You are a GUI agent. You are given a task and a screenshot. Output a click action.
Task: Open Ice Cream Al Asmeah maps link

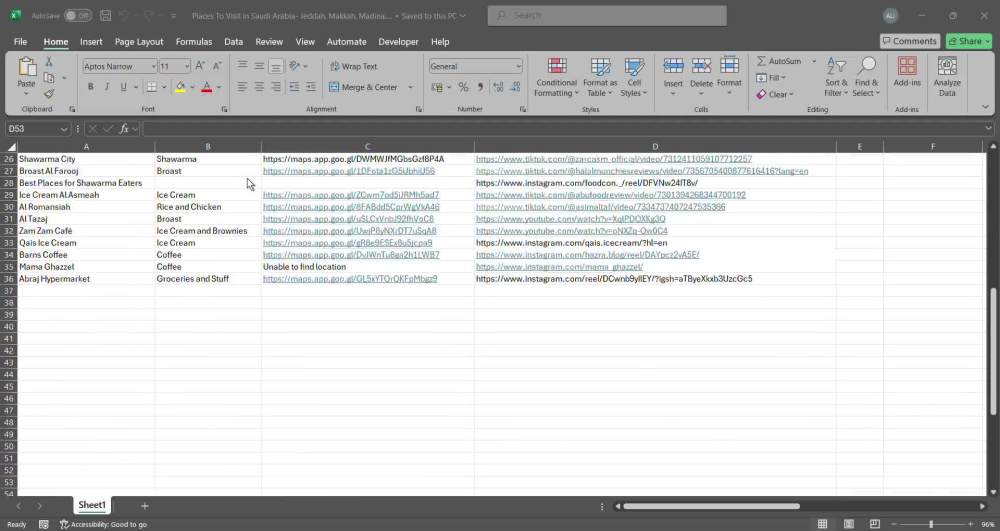[x=351, y=195]
